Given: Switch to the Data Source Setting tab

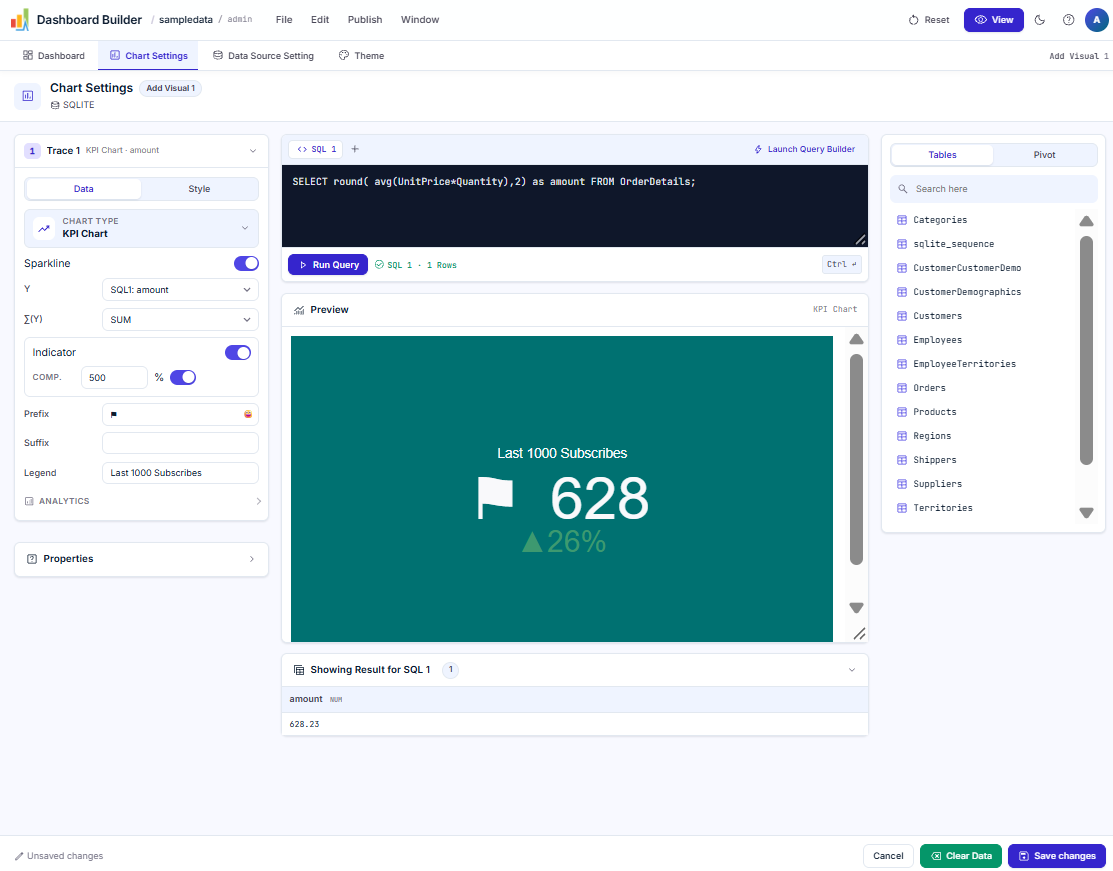Looking at the screenshot, I should [x=263, y=55].
